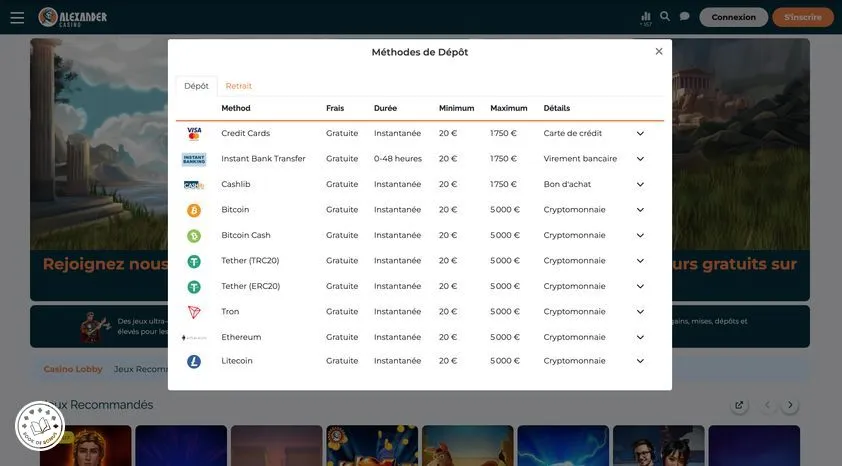The width and height of the screenshot is (842, 466).
Task: Click the Bon d'achat details cell
Action: click(567, 184)
